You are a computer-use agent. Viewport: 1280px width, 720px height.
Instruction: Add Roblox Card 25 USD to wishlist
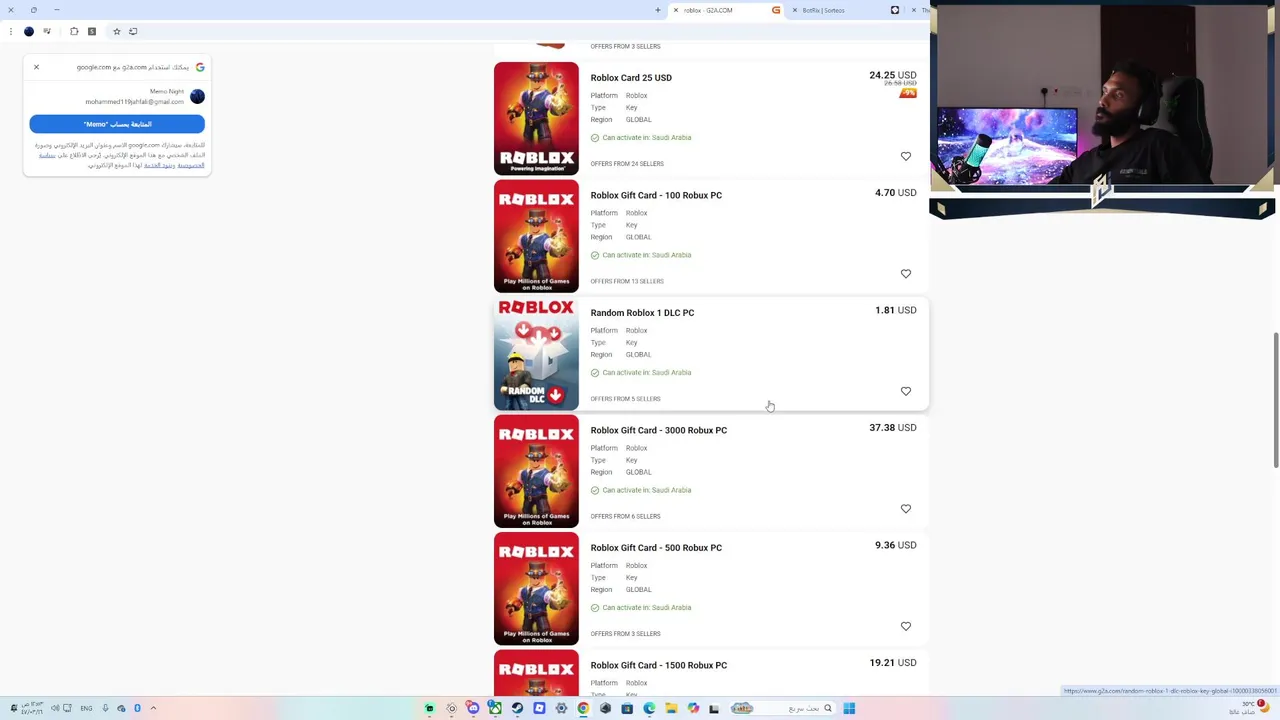pyautogui.click(x=906, y=156)
